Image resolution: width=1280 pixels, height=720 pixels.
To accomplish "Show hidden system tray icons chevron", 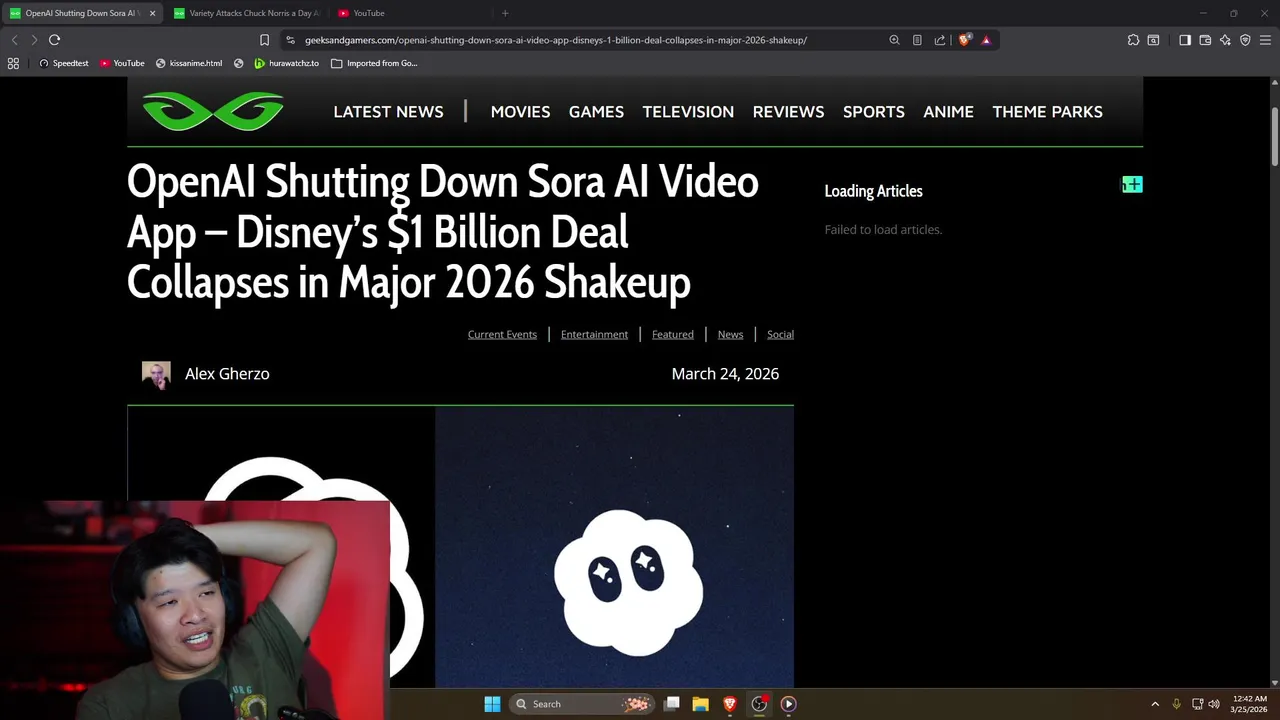I will pyautogui.click(x=1155, y=704).
